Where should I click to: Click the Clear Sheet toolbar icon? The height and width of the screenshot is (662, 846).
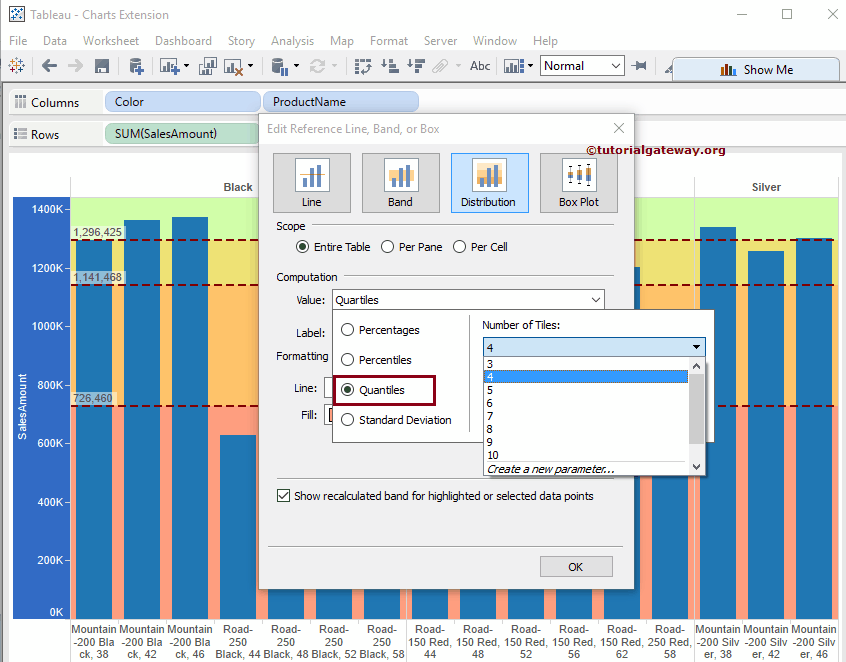[x=231, y=66]
